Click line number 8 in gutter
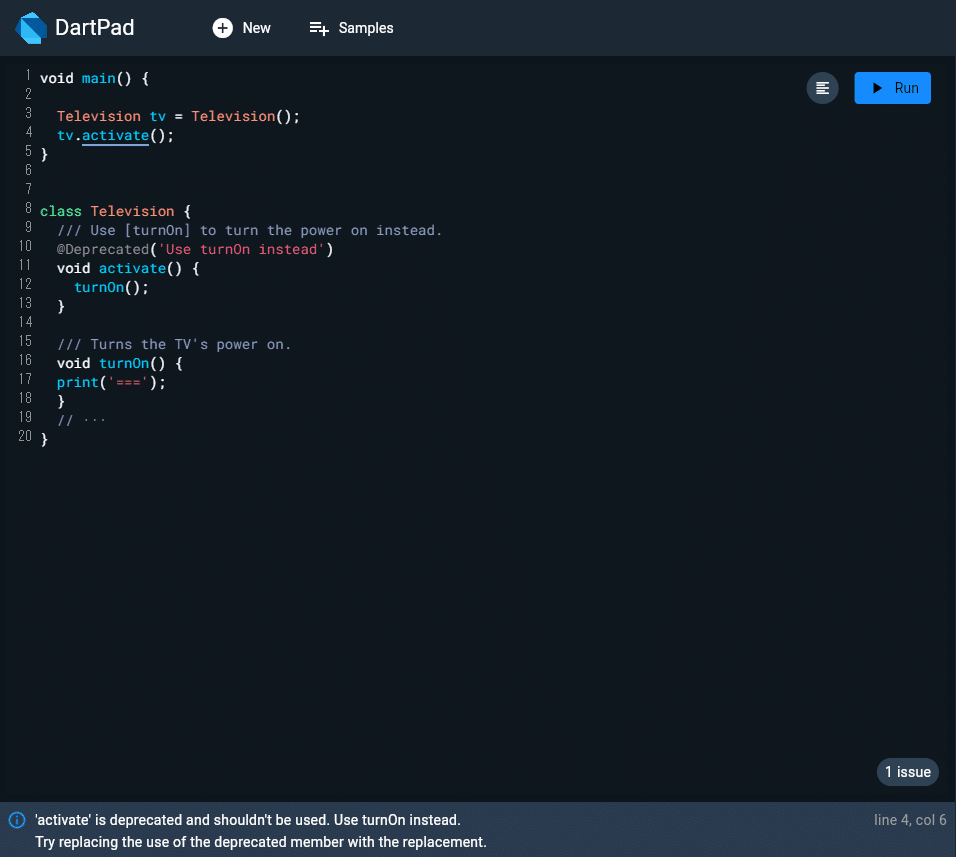 point(28,208)
